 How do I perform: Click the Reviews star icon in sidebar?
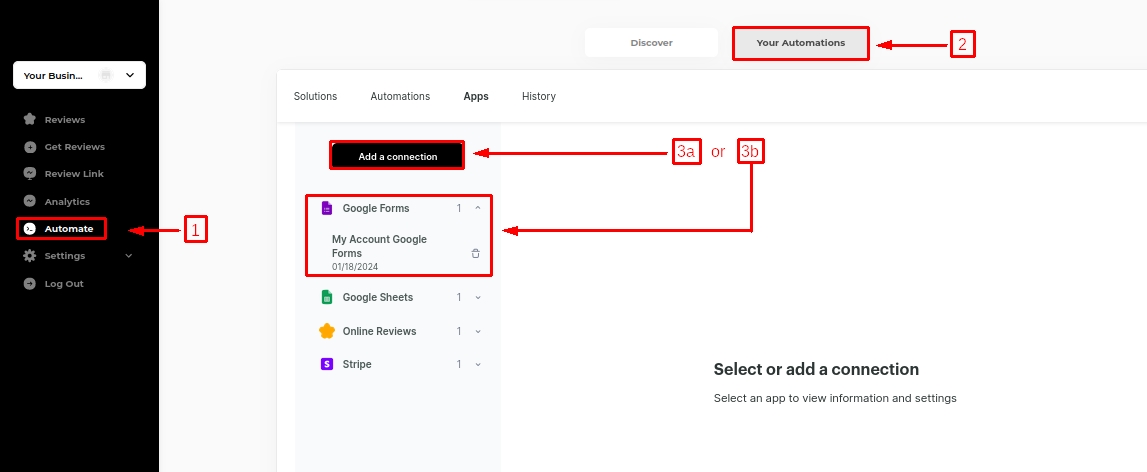[30, 120]
